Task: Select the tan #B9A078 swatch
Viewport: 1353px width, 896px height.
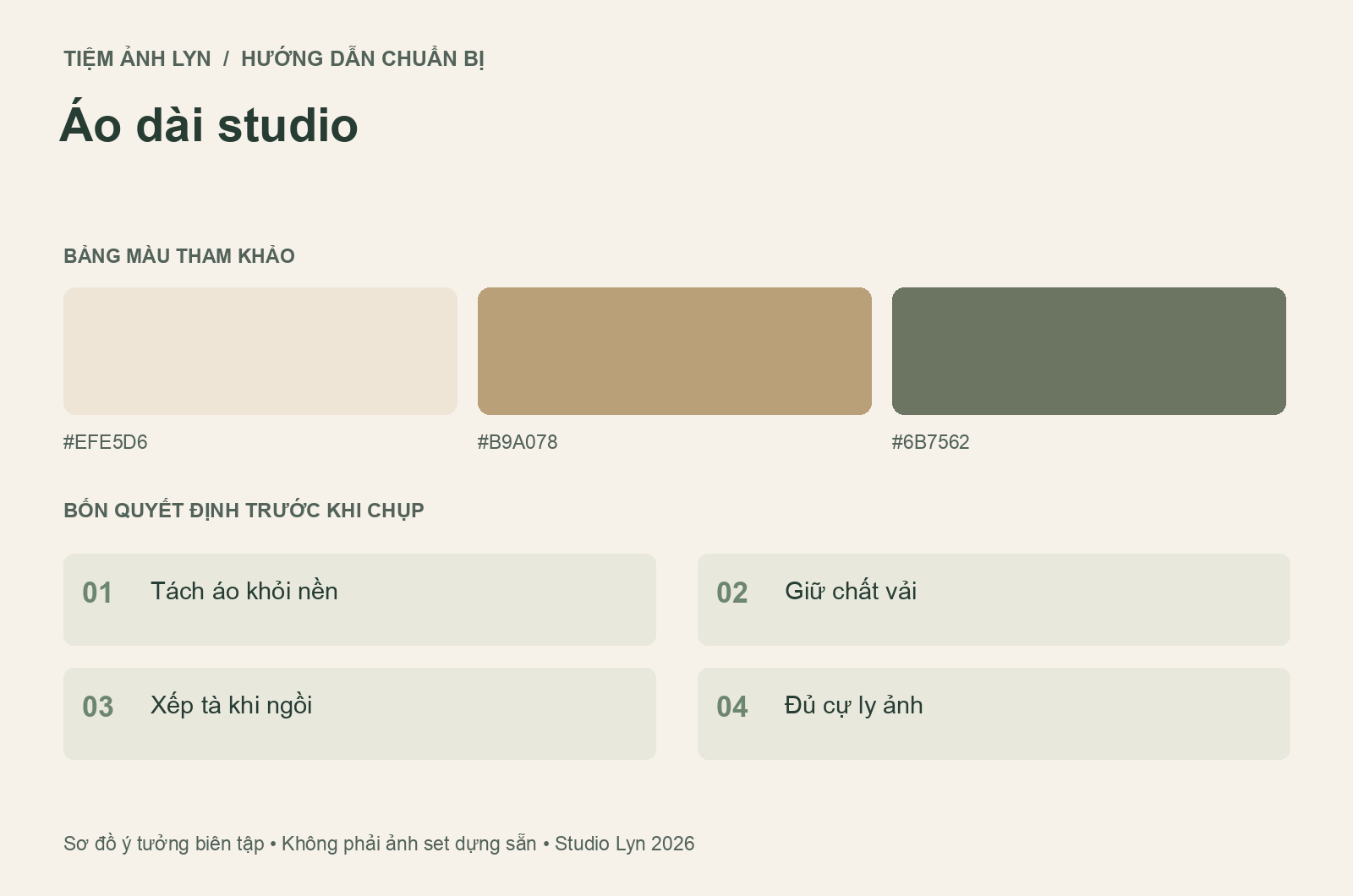Action: (x=675, y=351)
